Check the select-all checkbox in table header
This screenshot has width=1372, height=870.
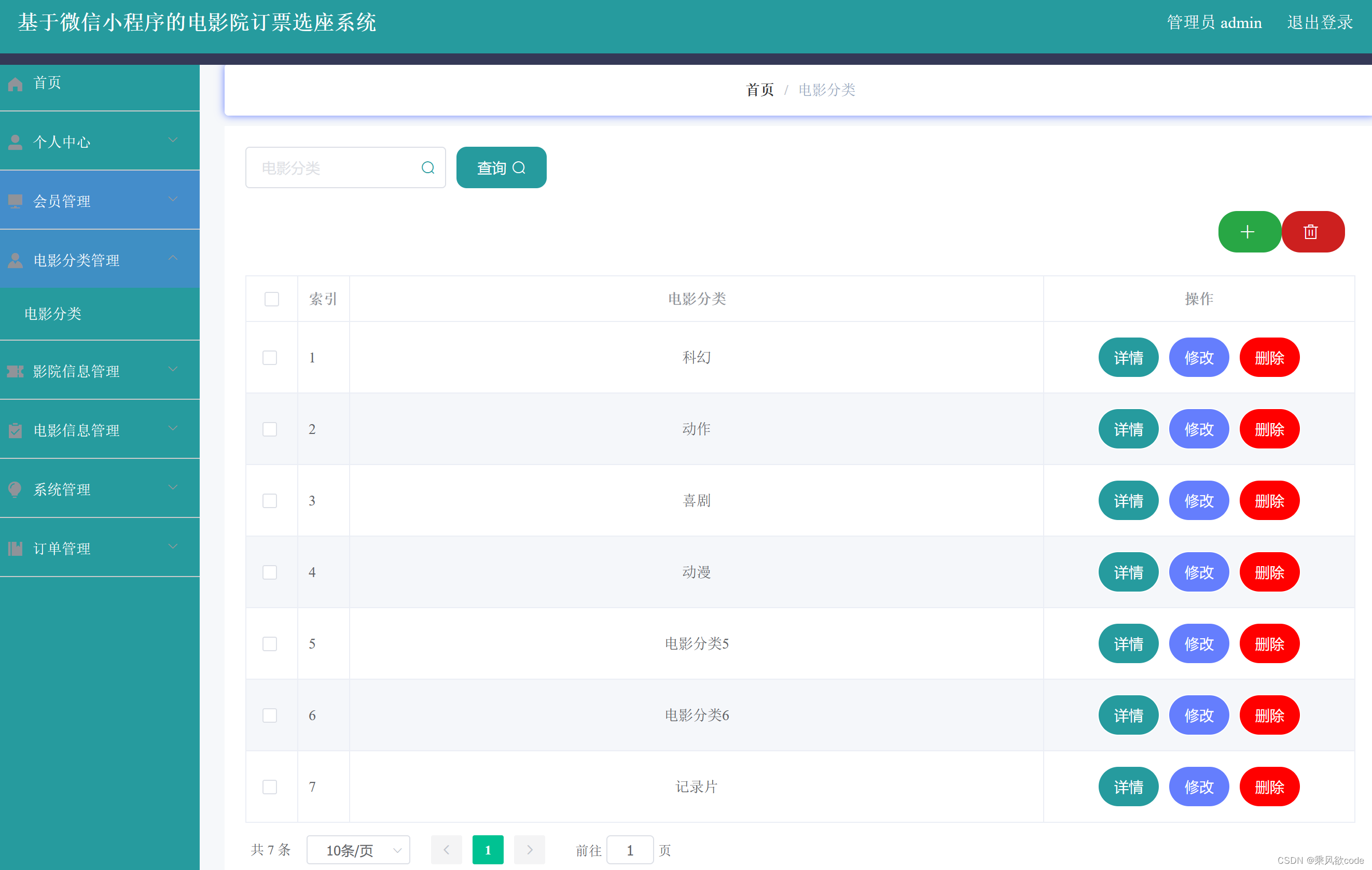coord(272,299)
